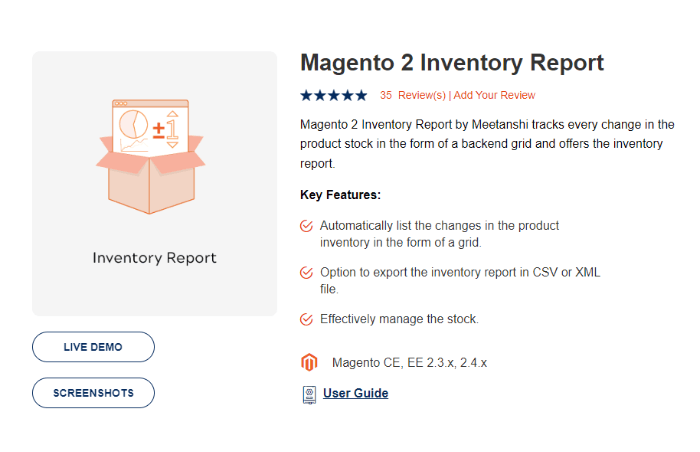Click Add Your Review link
The image size is (700, 452).
click(494, 96)
